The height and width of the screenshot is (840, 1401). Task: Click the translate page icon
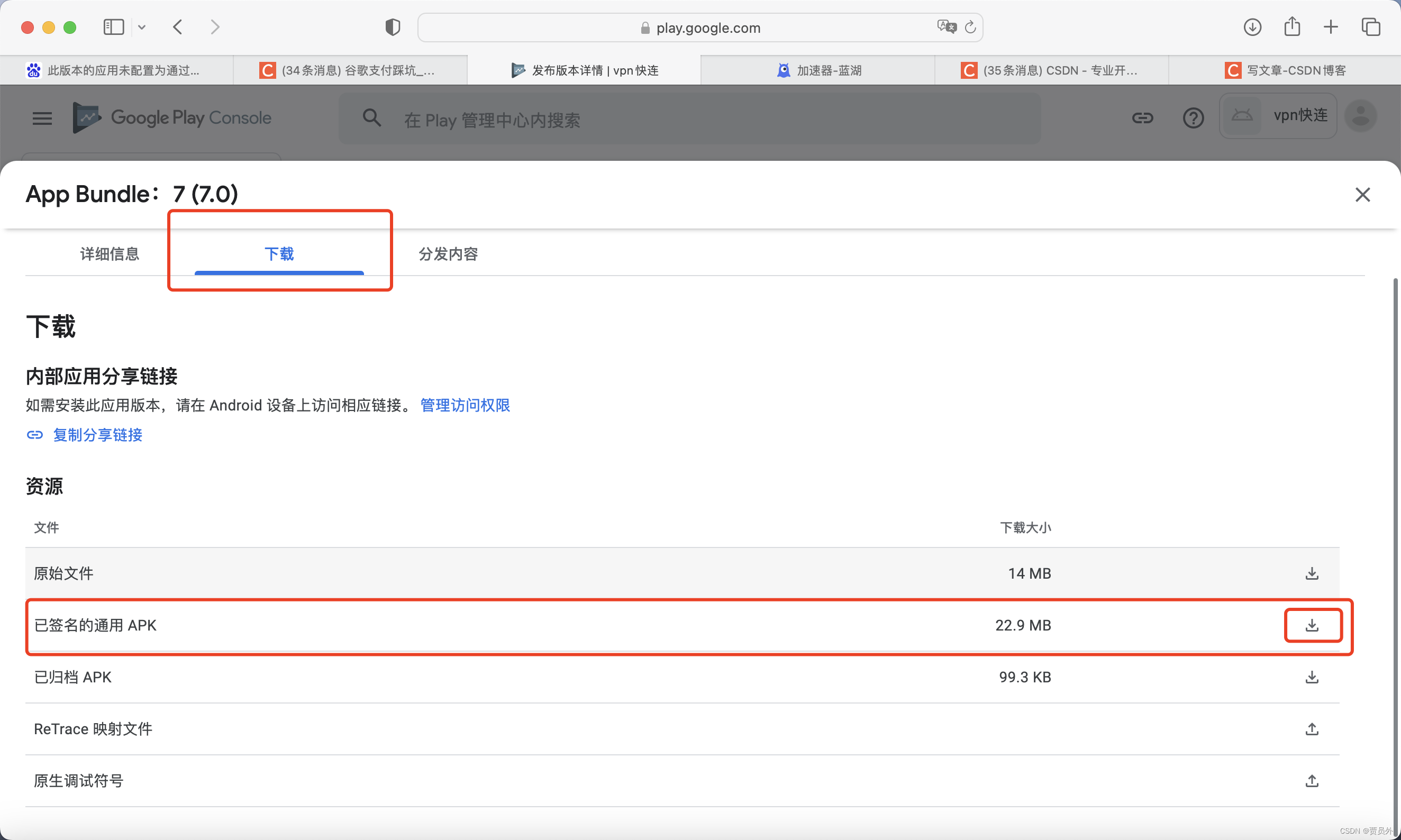tap(947, 26)
